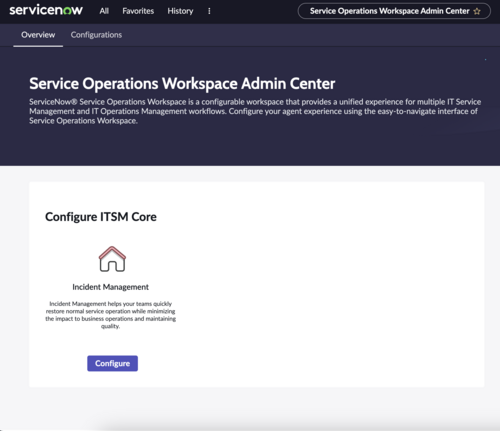The image size is (500, 431).
Task: Switch to the Overview tab
Action: click(x=38, y=35)
